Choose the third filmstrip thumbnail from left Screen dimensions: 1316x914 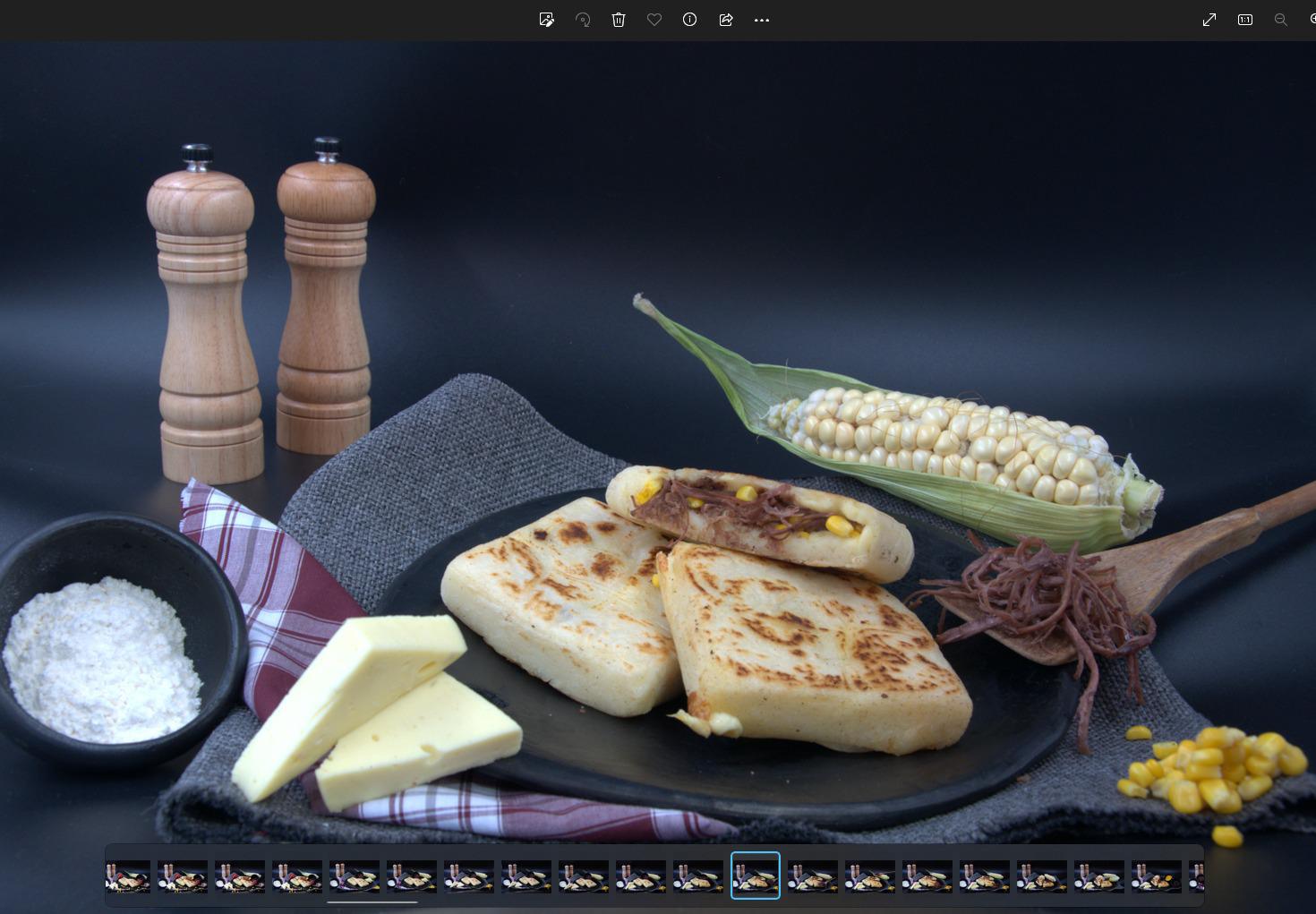[x=240, y=877]
